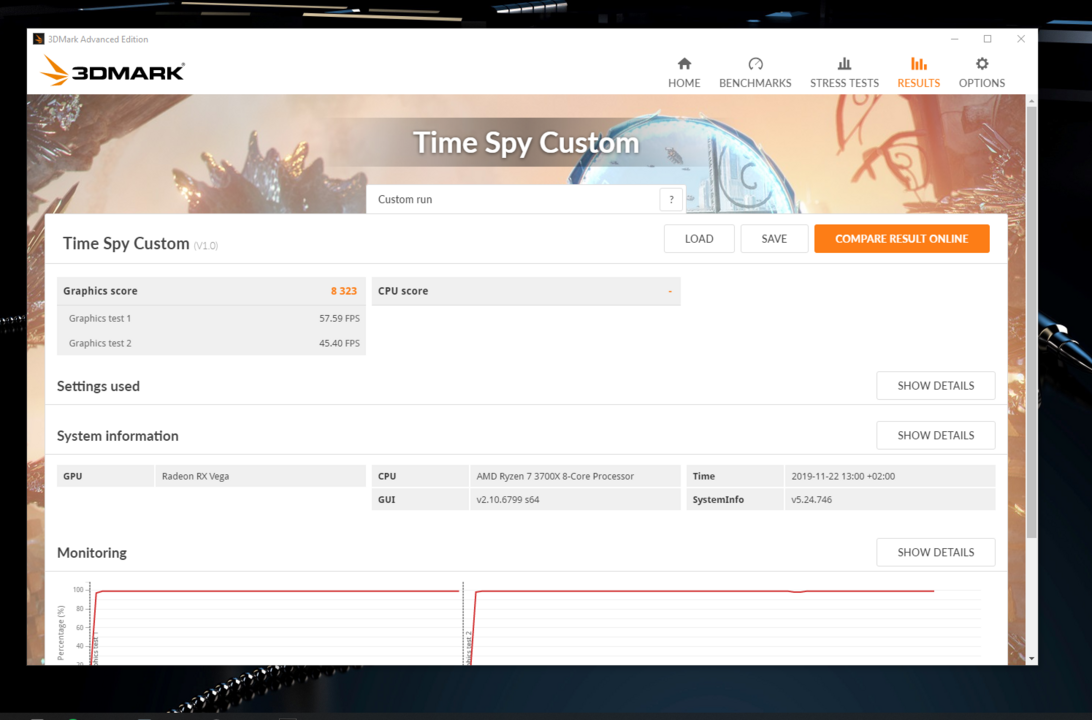The image size is (1092, 720).
Task: Click the CPU score row
Action: pyautogui.click(x=526, y=291)
